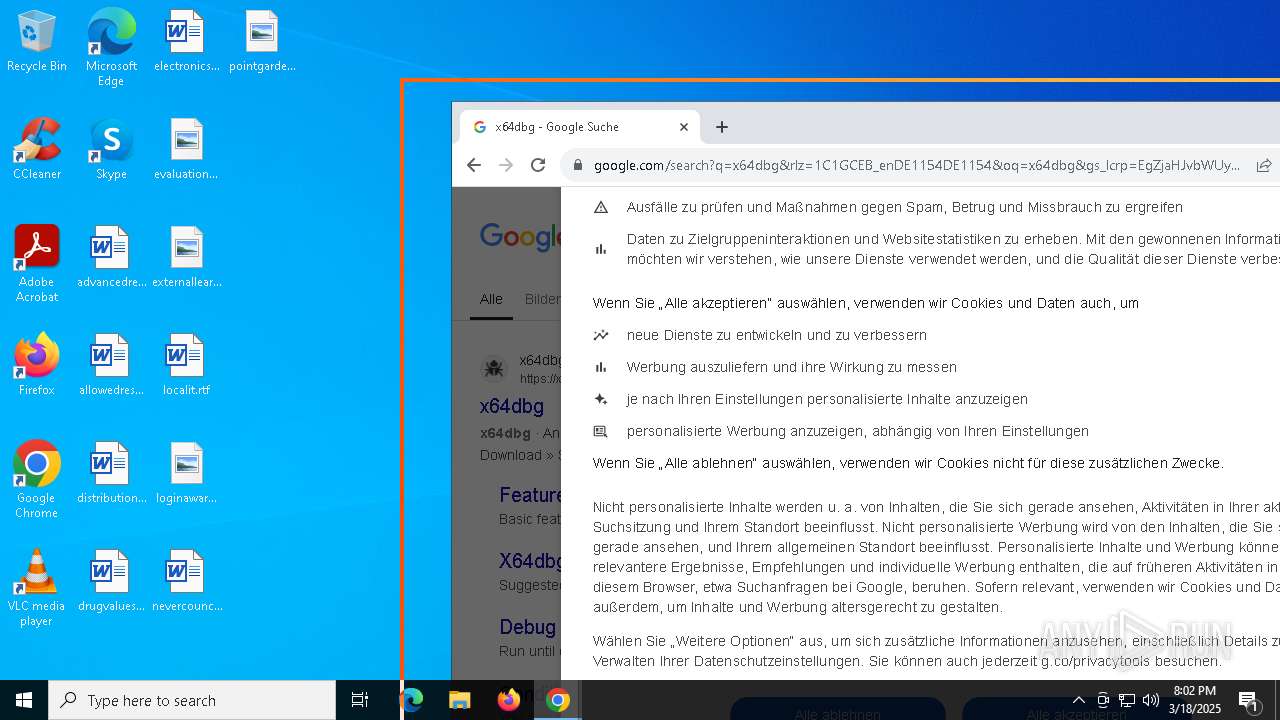The image size is (1280, 720).
Task: Click the Chrome back arrow
Action: pyautogui.click(x=474, y=165)
